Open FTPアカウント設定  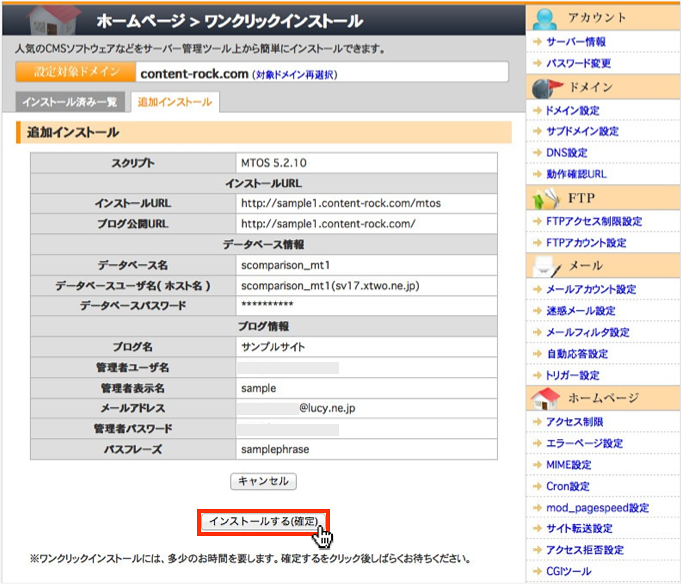tap(586, 243)
